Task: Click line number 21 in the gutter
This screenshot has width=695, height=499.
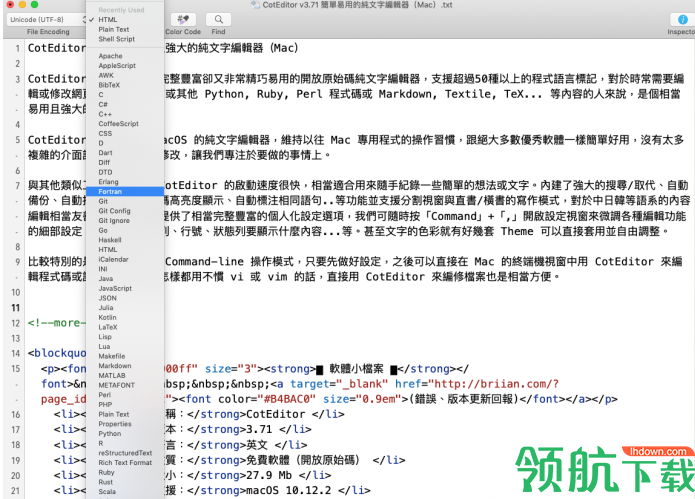Action: [16, 491]
